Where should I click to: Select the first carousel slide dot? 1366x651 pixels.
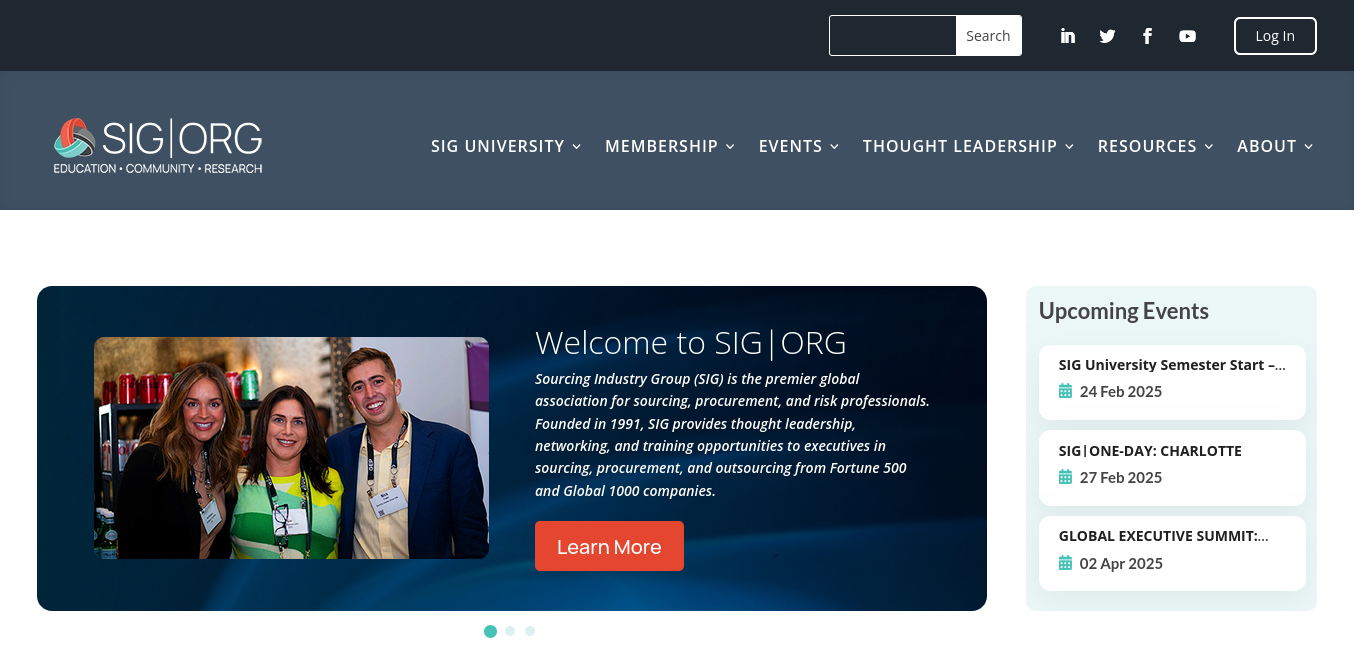click(490, 631)
